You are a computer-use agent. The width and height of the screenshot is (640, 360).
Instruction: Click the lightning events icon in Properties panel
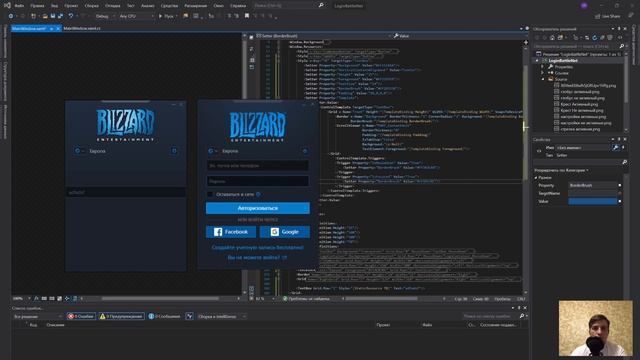pyautogui.click(x=623, y=147)
